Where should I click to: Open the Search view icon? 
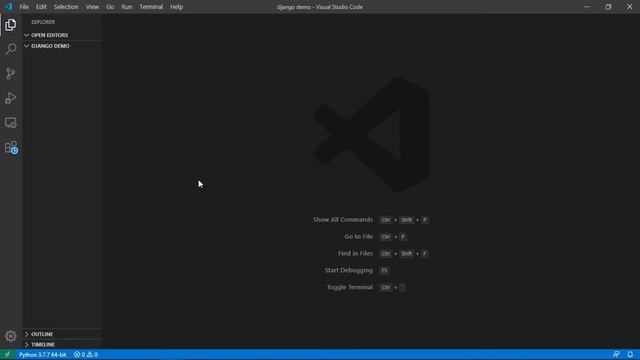coord(11,49)
